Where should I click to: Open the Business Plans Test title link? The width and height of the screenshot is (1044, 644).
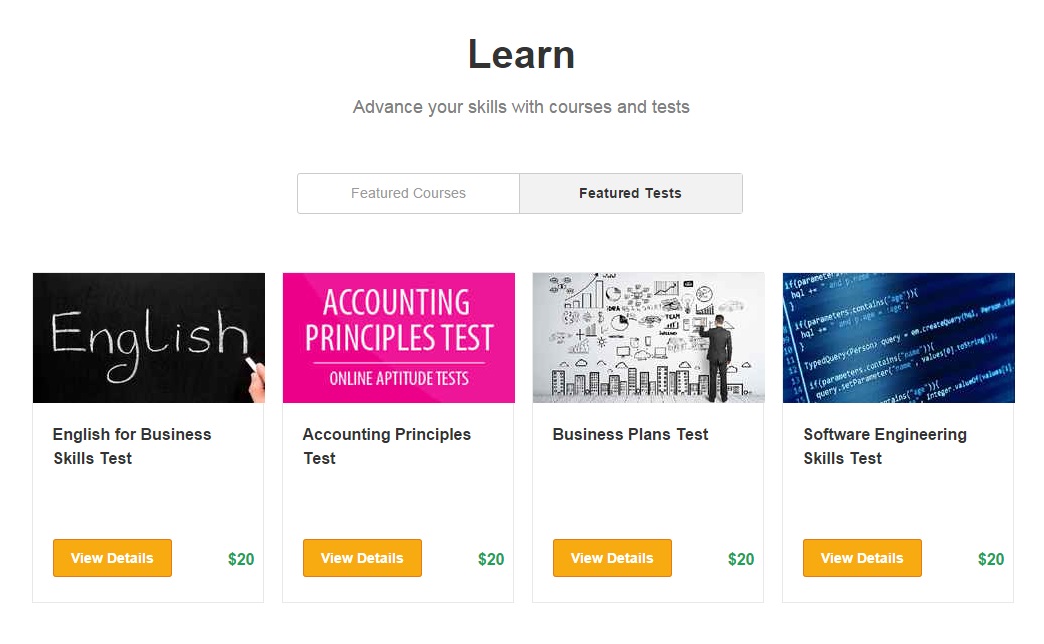pos(630,434)
